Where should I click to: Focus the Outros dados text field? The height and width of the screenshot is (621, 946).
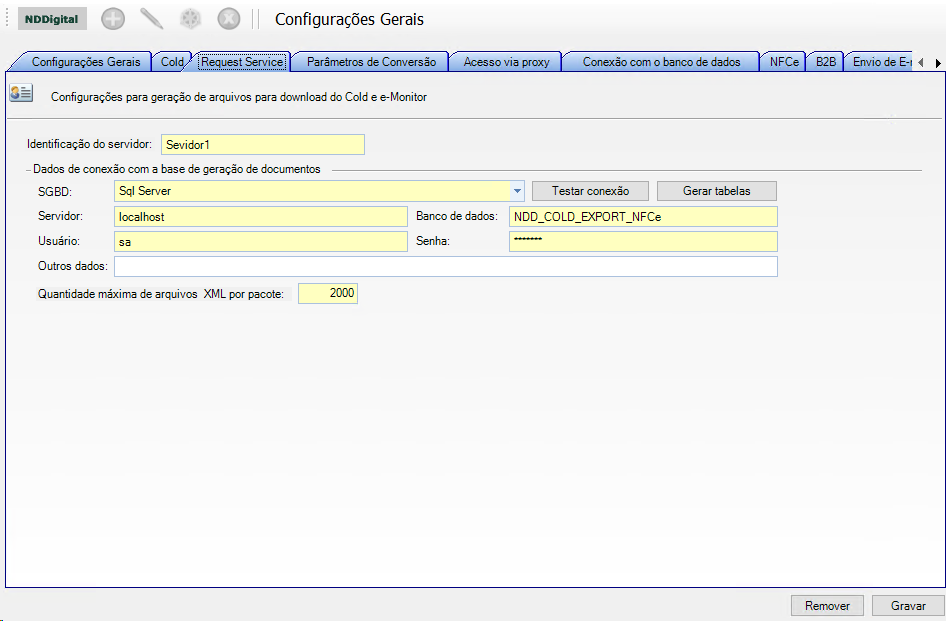click(445, 266)
